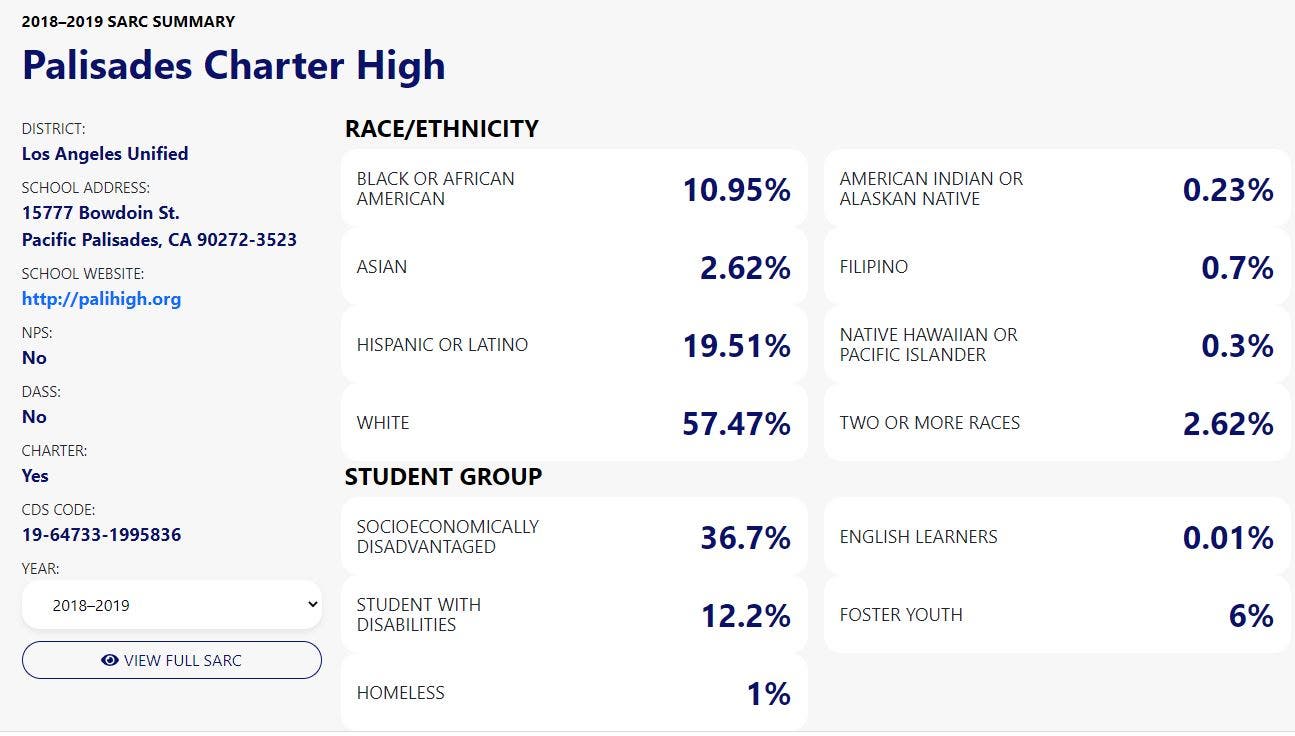Select the Student With Disabilities card
The height and width of the screenshot is (736, 1295).
[x=573, y=615]
